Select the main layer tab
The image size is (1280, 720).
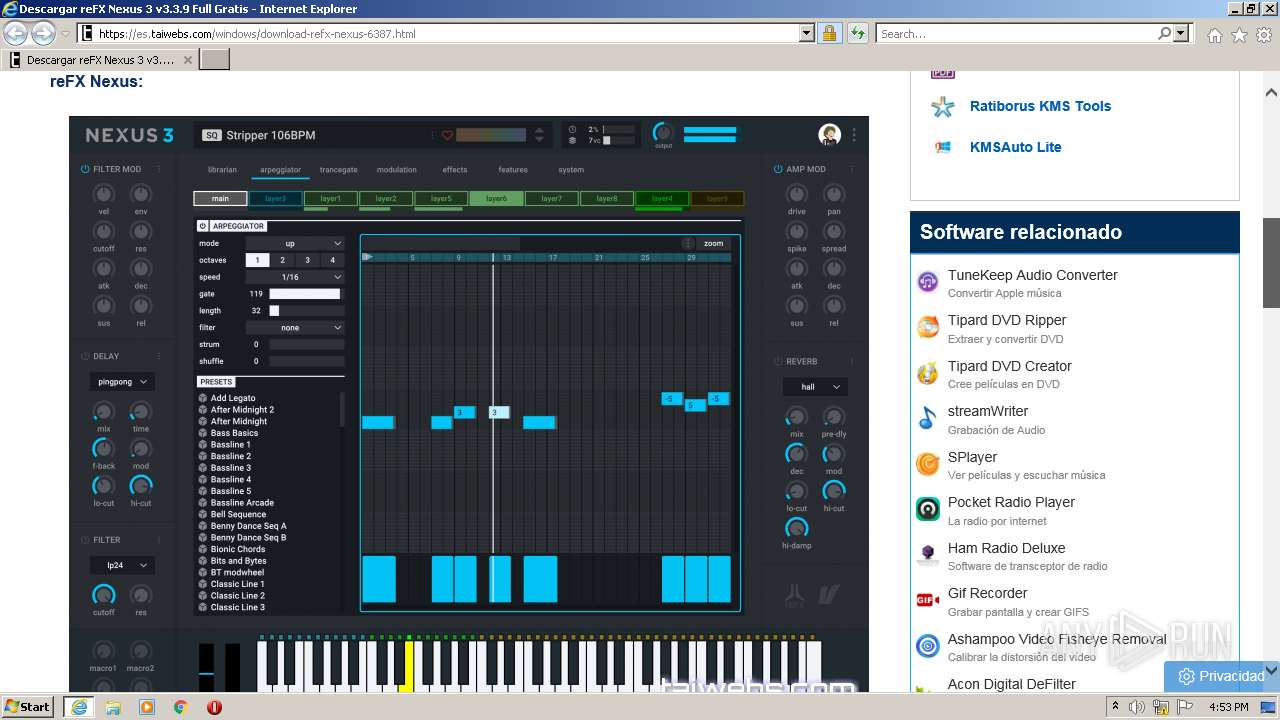(x=220, y=199)
